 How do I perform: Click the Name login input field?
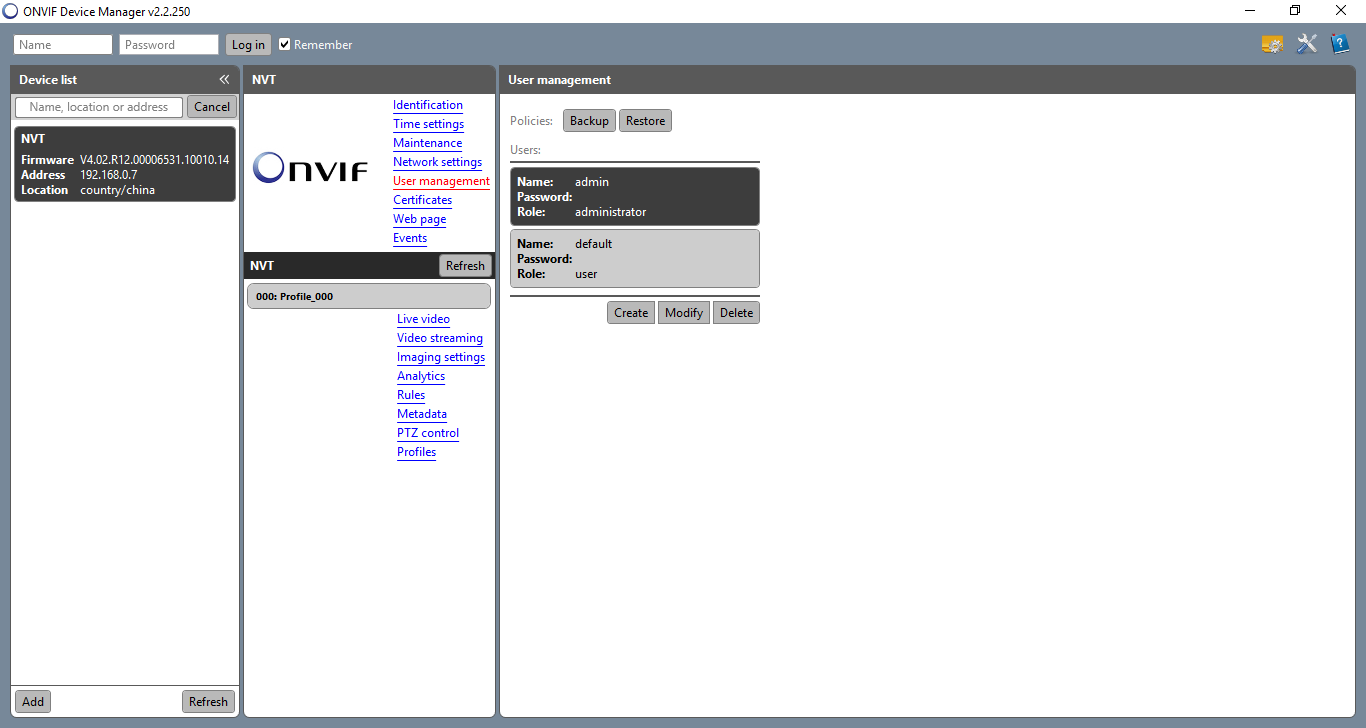point(63,45)
